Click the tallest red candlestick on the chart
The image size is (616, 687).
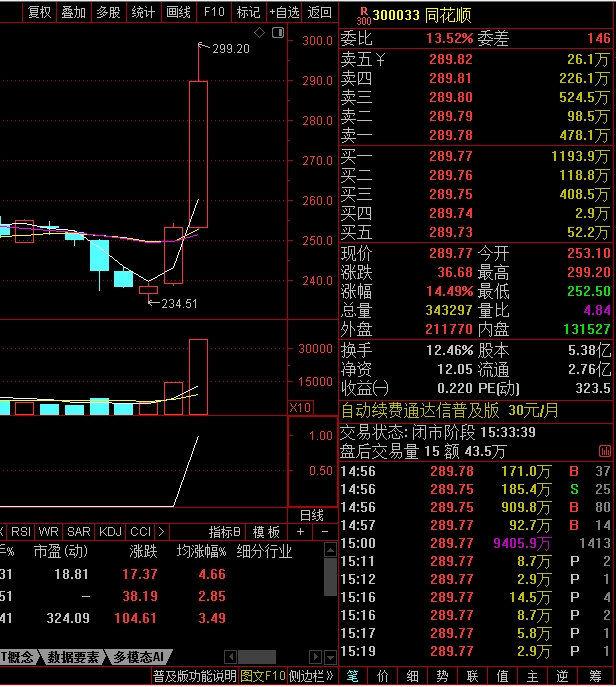click(x=198, y=154)
